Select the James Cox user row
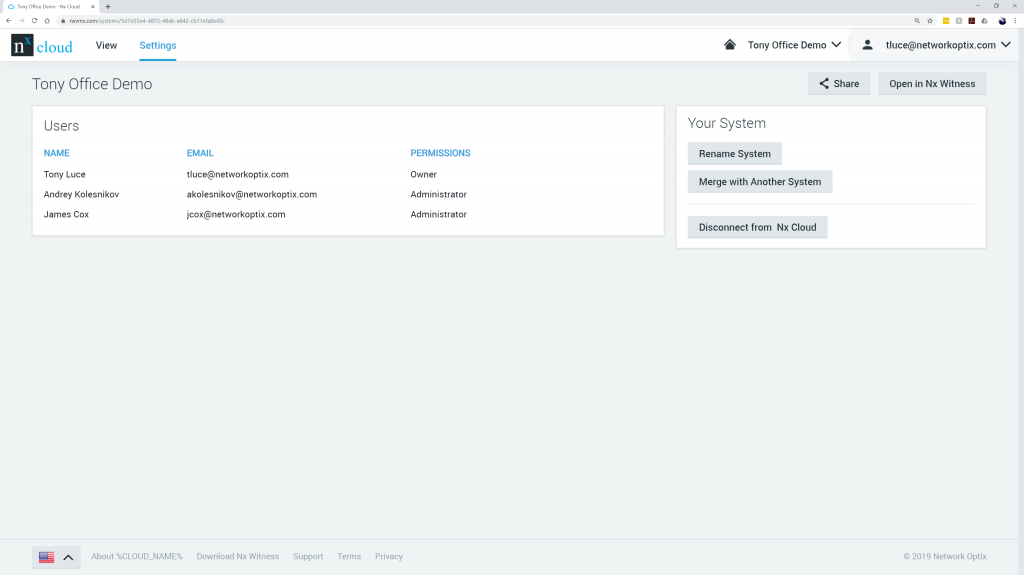 [x=348, y=214]
